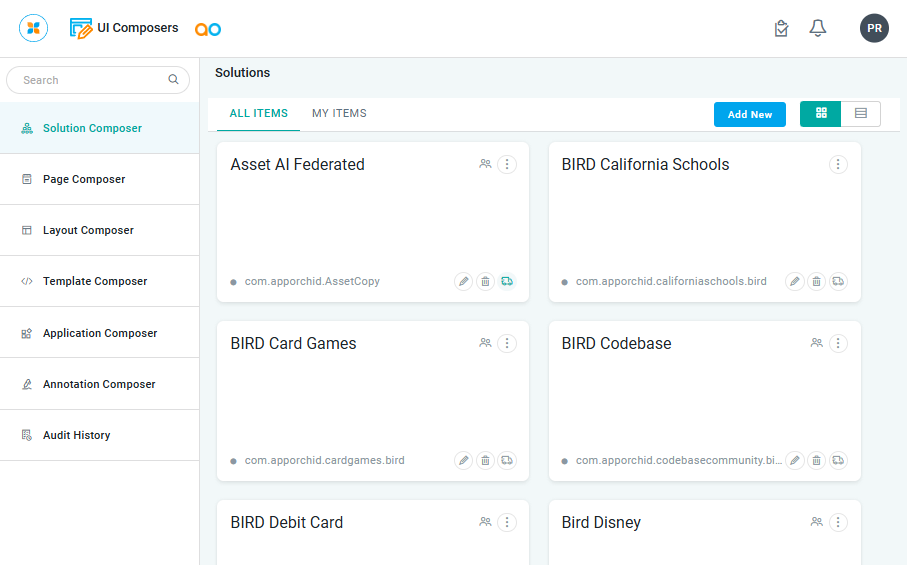The width and height of the screenshot is (907, 565).
Task: Click the shared users icon on BIRD Codebase
Action: click(x=816, y=343)
